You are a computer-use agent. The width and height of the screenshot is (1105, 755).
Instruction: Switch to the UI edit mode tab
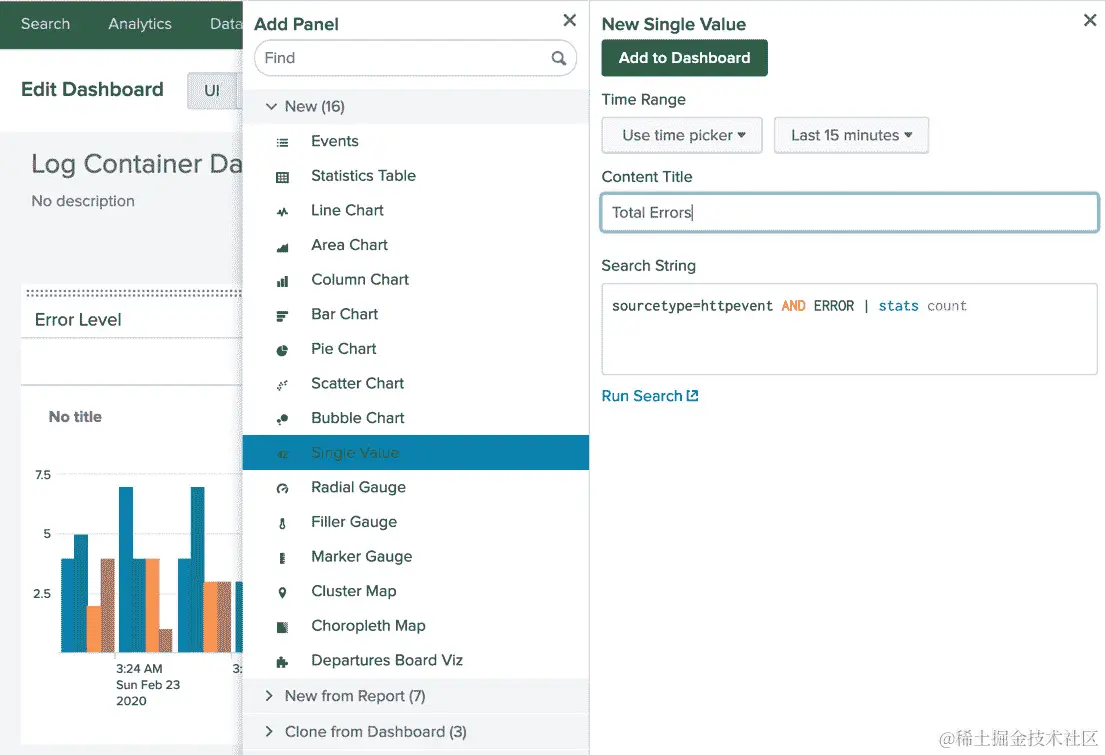coord(211,91)
